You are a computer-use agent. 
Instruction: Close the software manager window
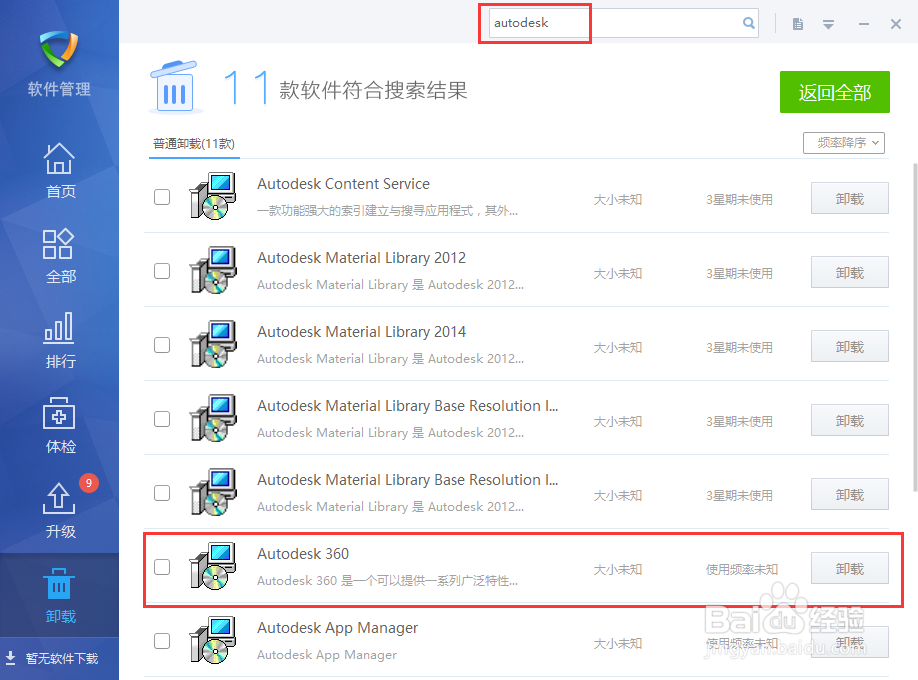click(x=896, y=24)
